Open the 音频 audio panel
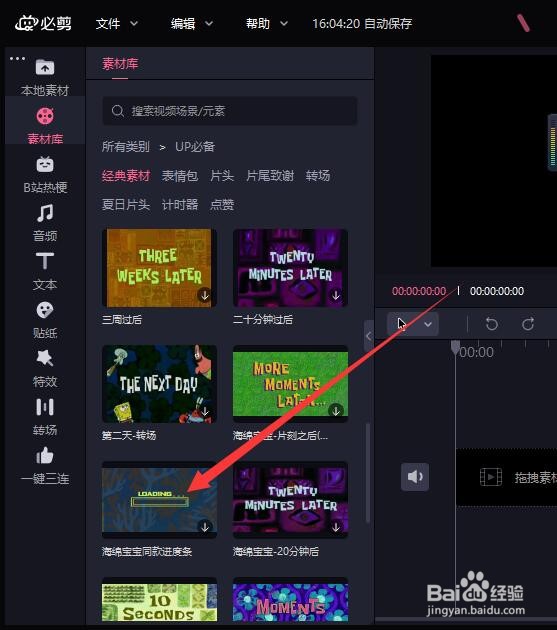Screen dimensions: 557x630 click(45, 223)
